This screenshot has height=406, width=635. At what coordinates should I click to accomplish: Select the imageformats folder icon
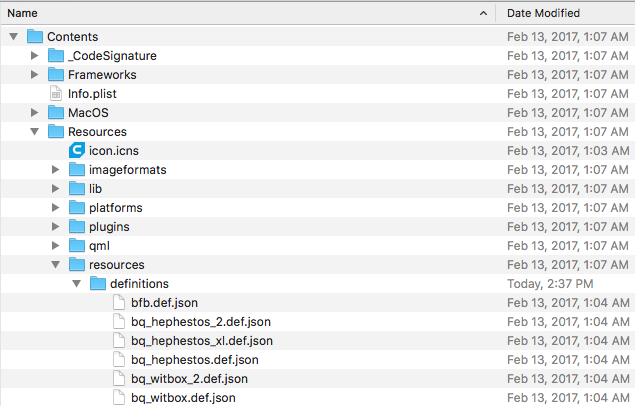[x=77, y=170]
